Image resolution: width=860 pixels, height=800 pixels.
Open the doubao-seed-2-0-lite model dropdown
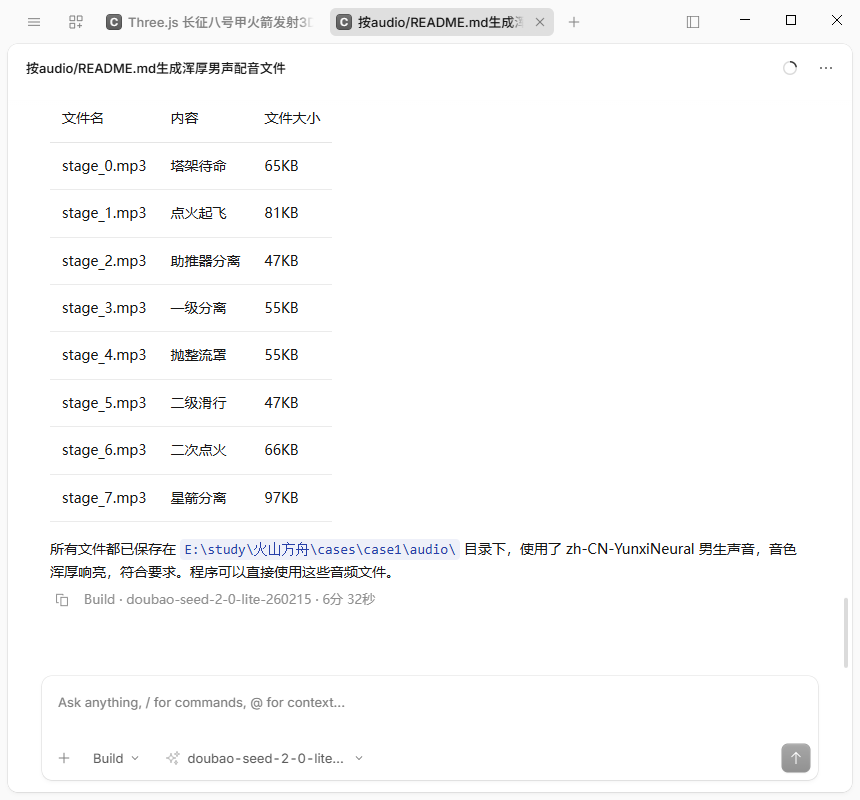pyautogui.click(x=273, y=758)
